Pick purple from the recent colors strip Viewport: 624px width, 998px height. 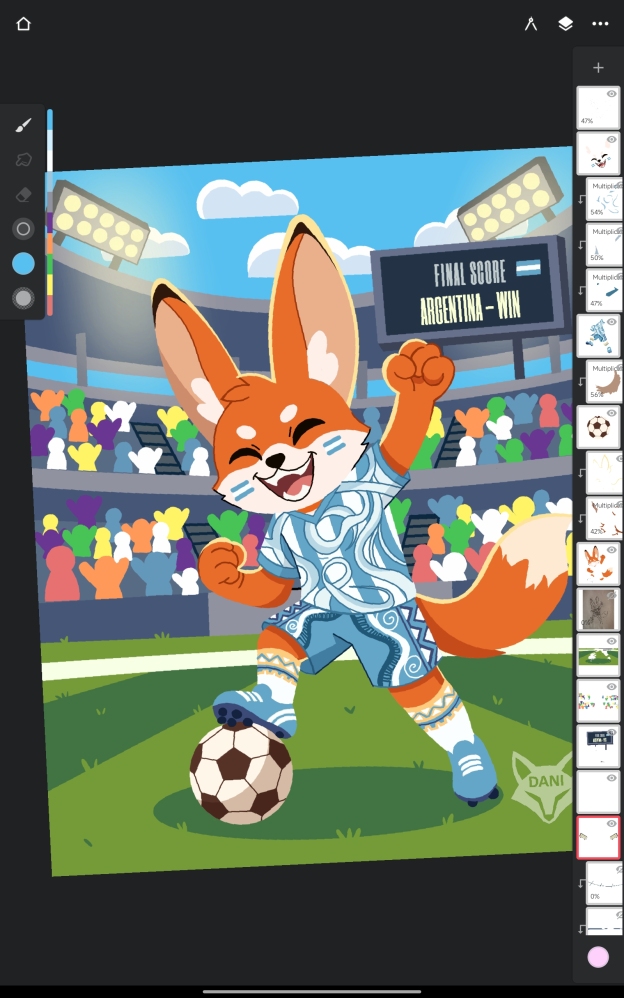click(50, 223)
